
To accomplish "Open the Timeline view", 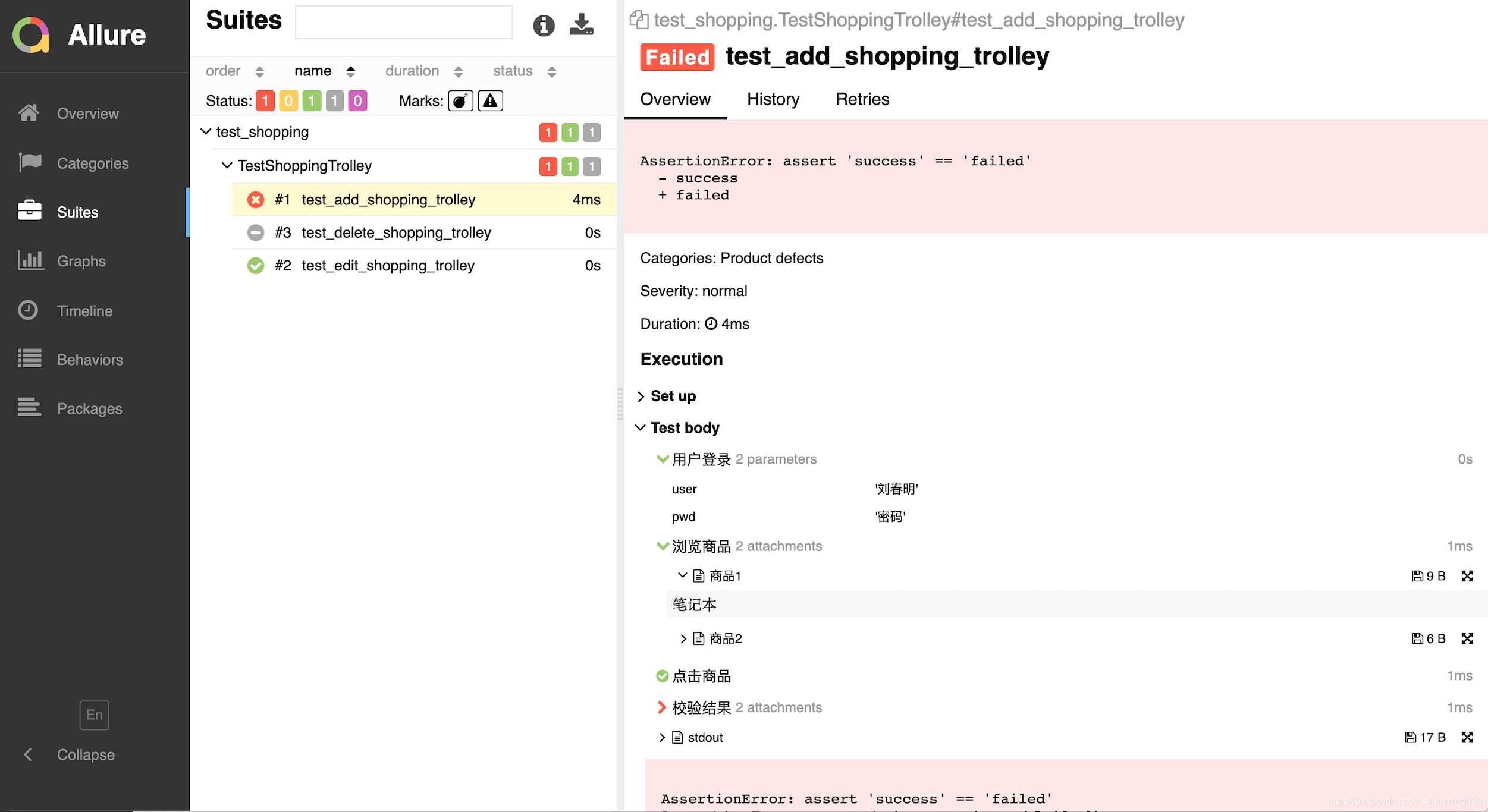I will (x=85, y=310).
